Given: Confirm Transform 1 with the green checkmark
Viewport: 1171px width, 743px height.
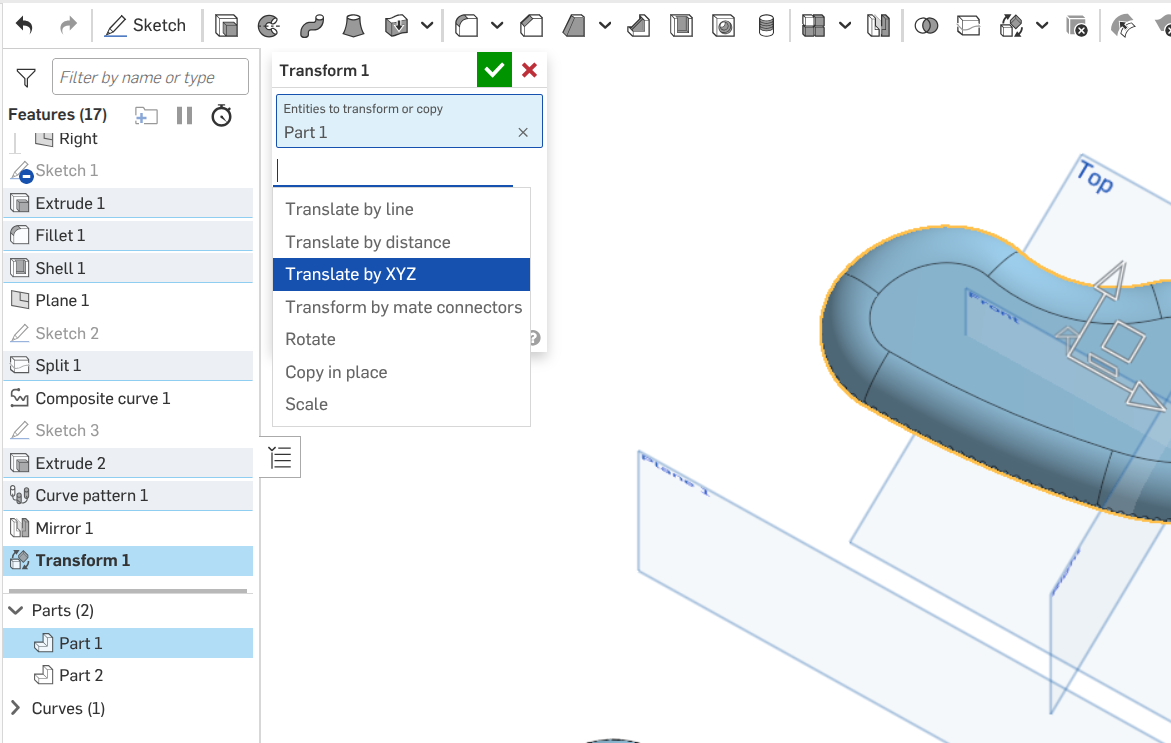Looking at the screenshot, I should point(494,70).
